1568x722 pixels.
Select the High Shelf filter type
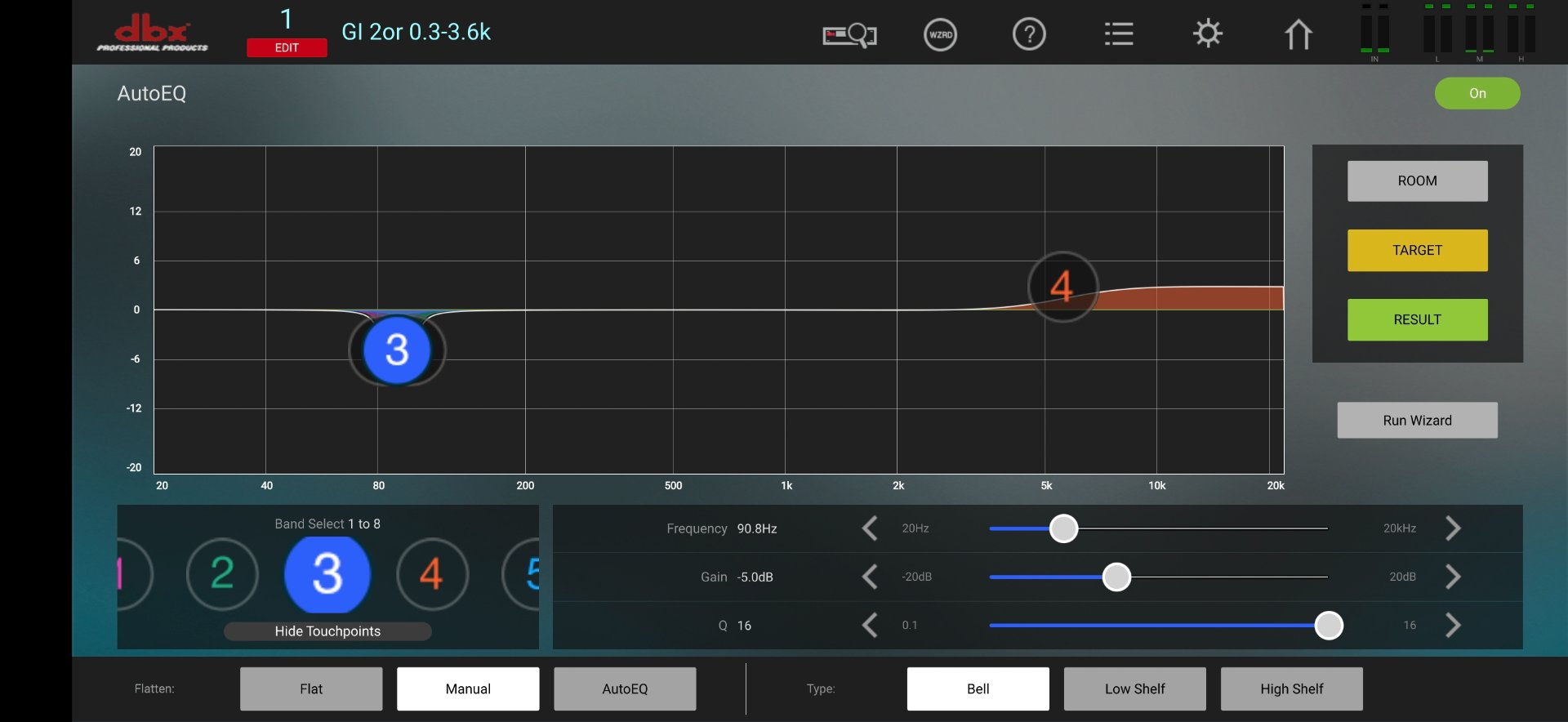[x=1291, y=689]
